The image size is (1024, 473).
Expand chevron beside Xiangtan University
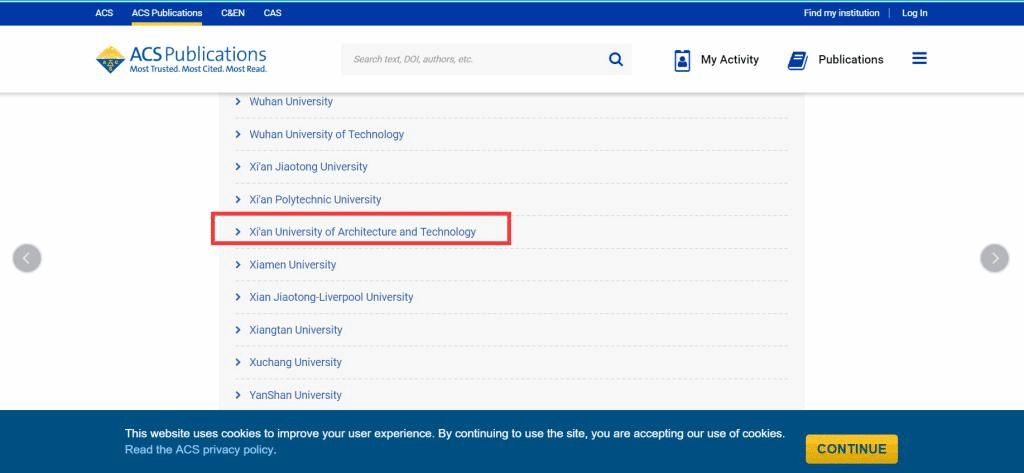(x=238, y=330)
